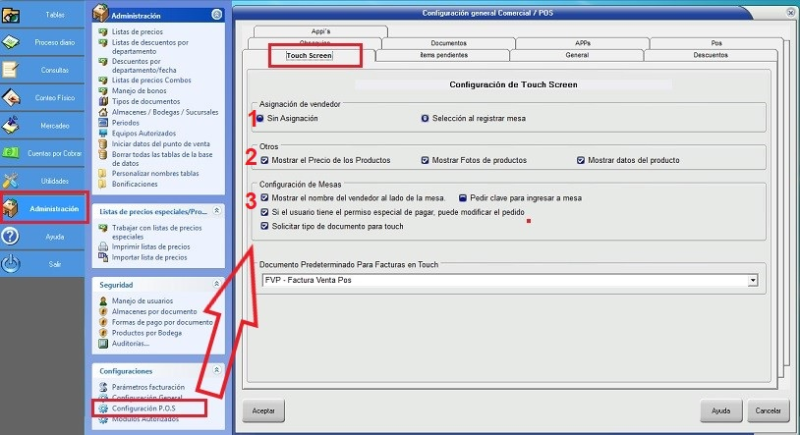The image size is (800, 435).
Task: Select the Consultas sidebar icon
Action: pyautogui.click(x=12, y=71)
